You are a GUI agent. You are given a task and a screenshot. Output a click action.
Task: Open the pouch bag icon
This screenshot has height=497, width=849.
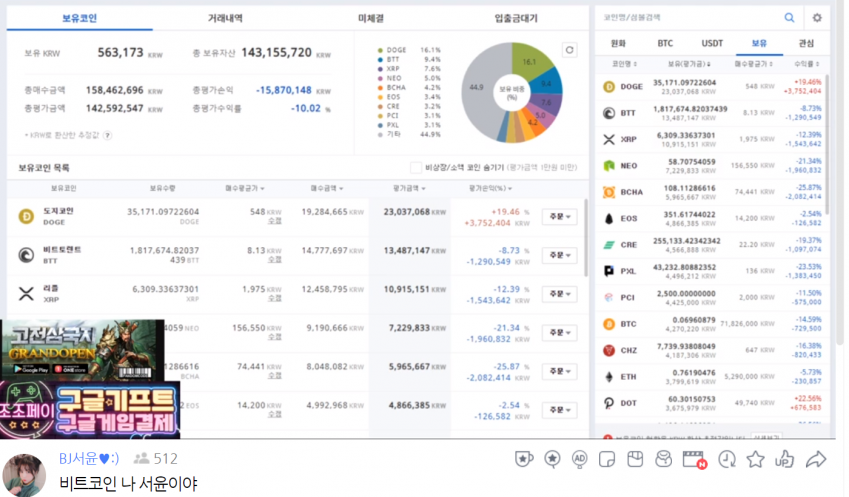click(664, 460)
